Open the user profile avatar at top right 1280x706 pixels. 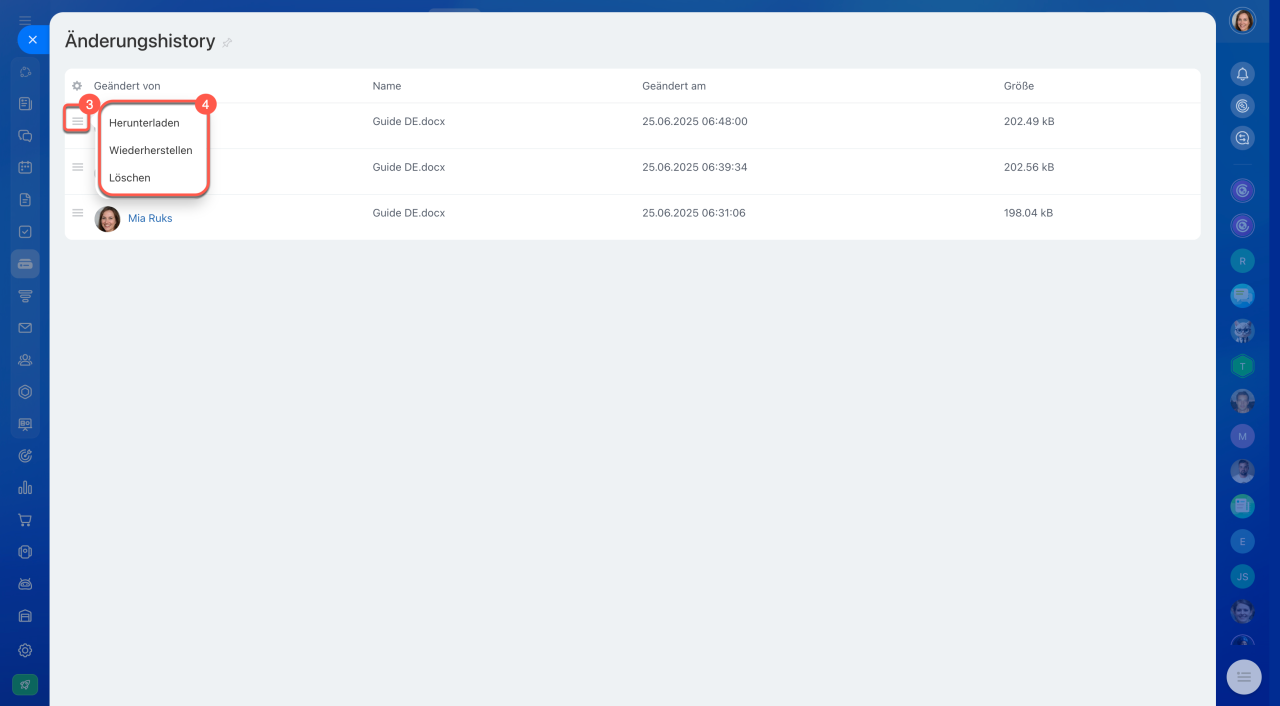1242,21
